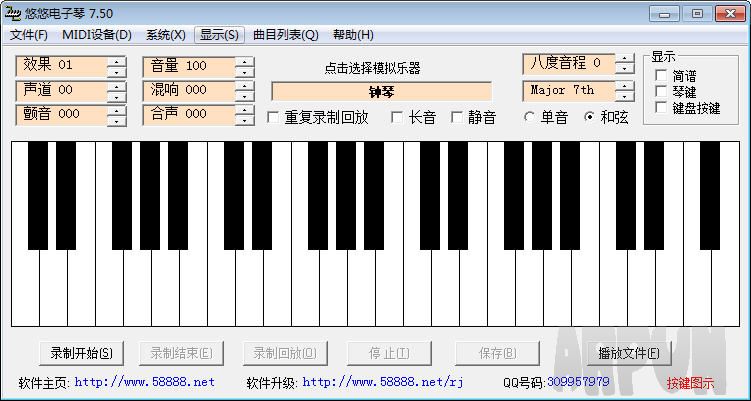Decrease 音量 volume with down arrow

[x=244, y=71]
